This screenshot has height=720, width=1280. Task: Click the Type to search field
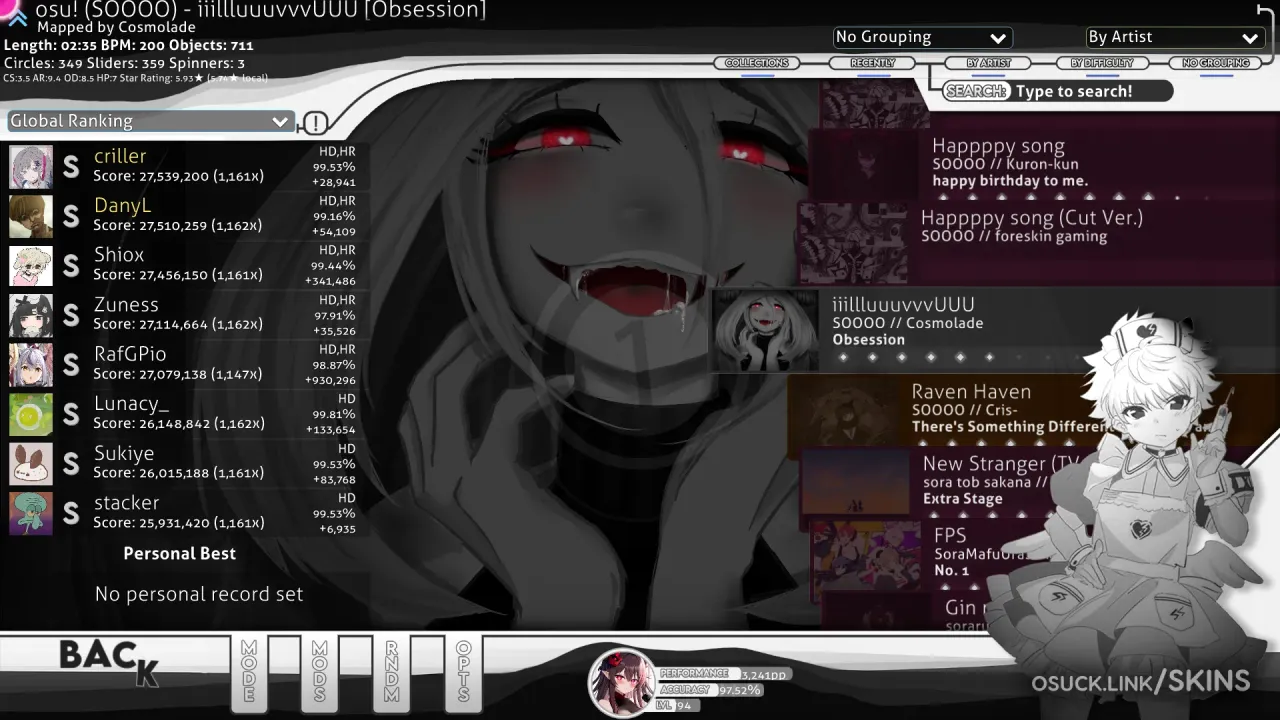1058,91
